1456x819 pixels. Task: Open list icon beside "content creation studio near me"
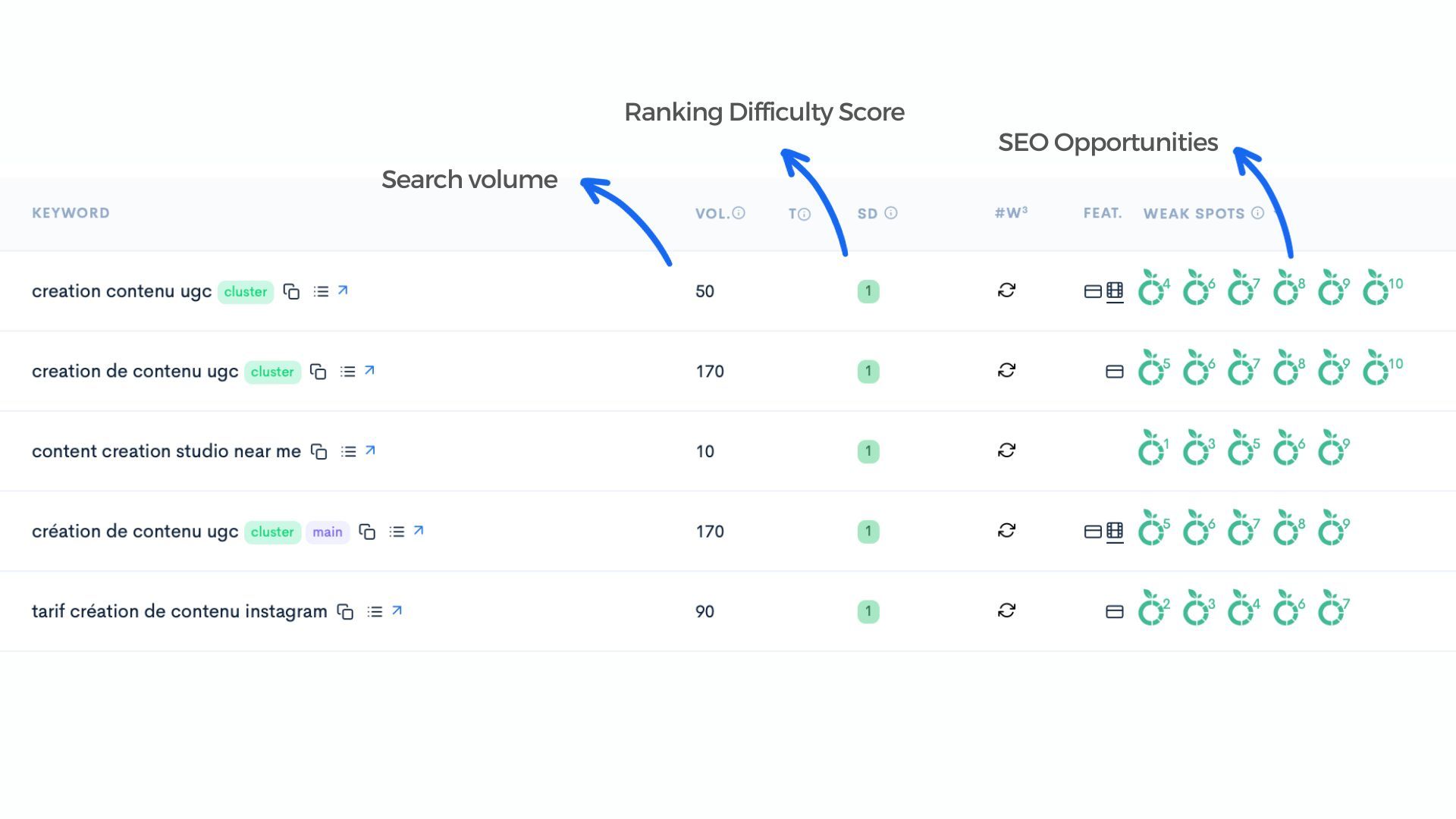pos(348,450)
